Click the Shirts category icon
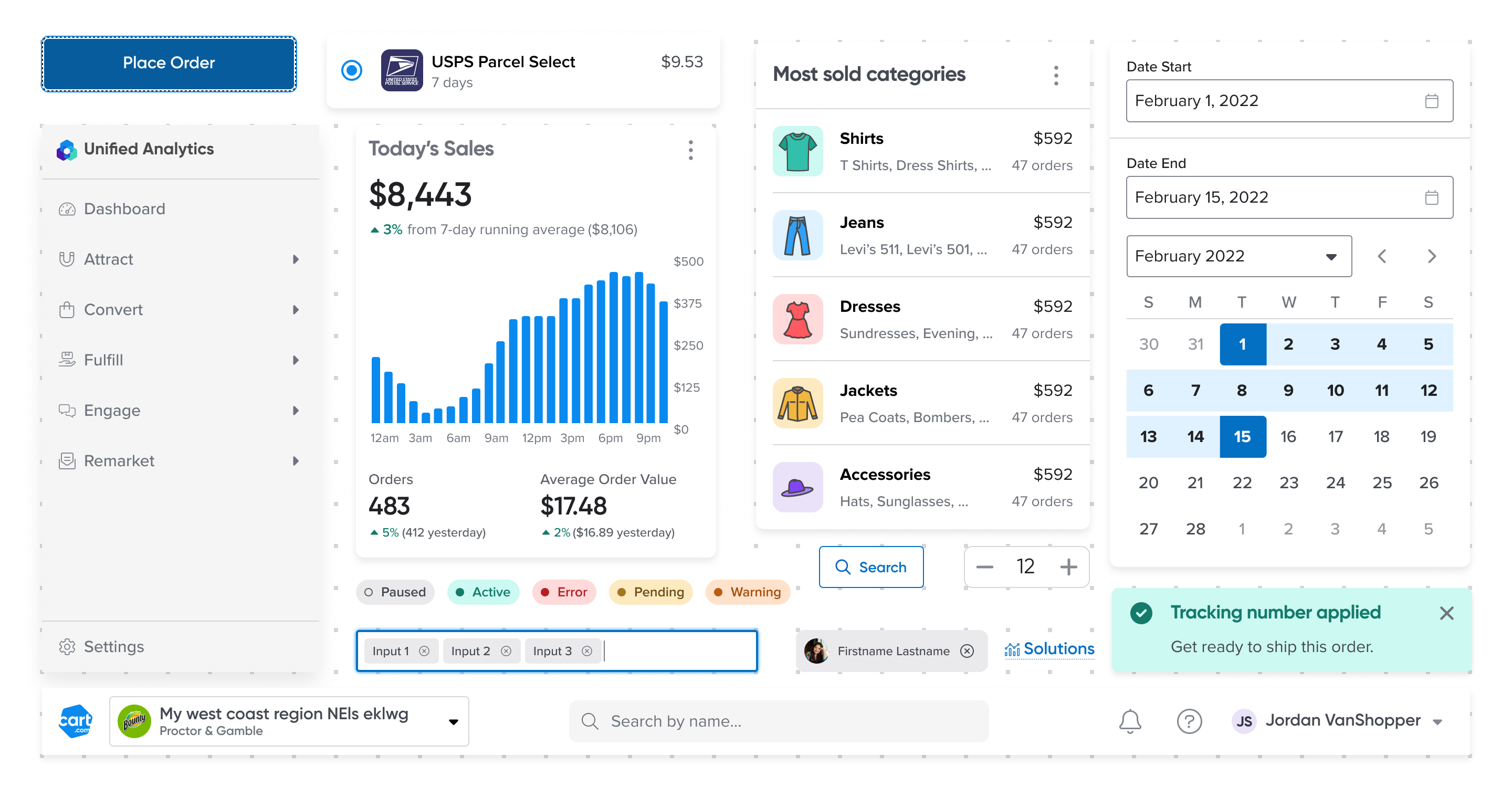This screenshot has width=1512, height=798. coord(797,151)
